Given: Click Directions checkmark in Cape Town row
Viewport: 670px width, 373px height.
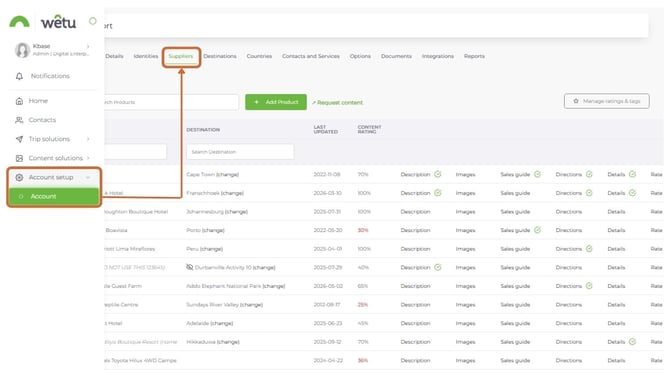Looking at the screenshot, I should 589,174.
